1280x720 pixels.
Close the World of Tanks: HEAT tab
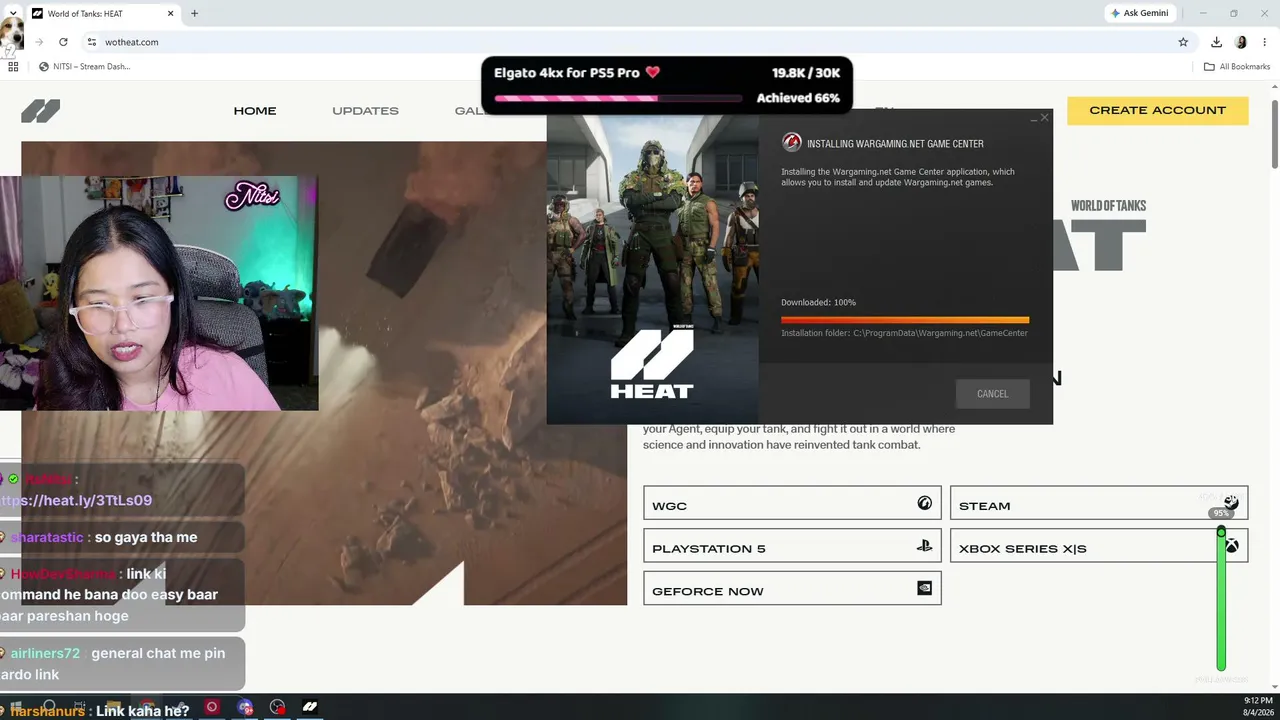tap(170, 14)
